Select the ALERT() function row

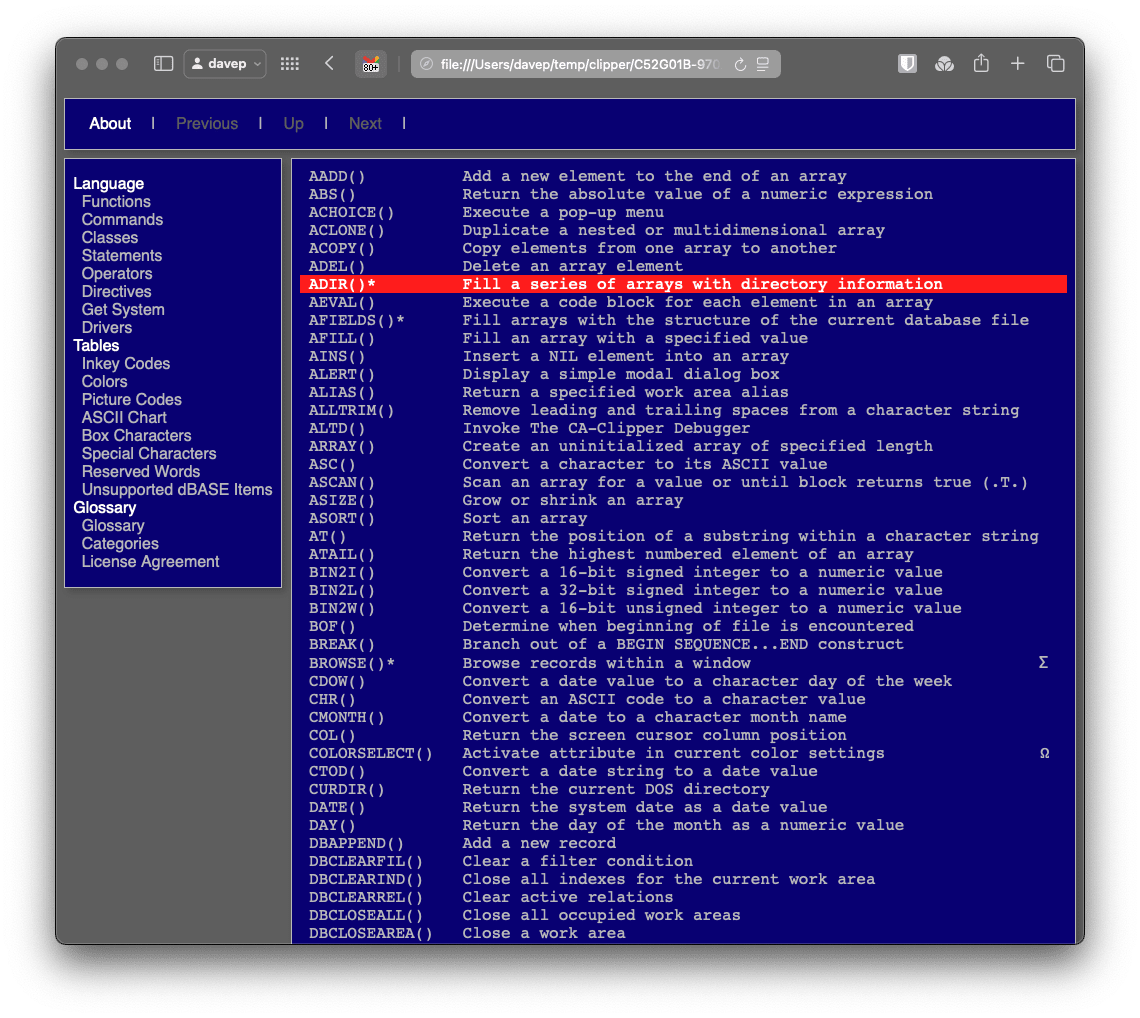click(683, 374)
